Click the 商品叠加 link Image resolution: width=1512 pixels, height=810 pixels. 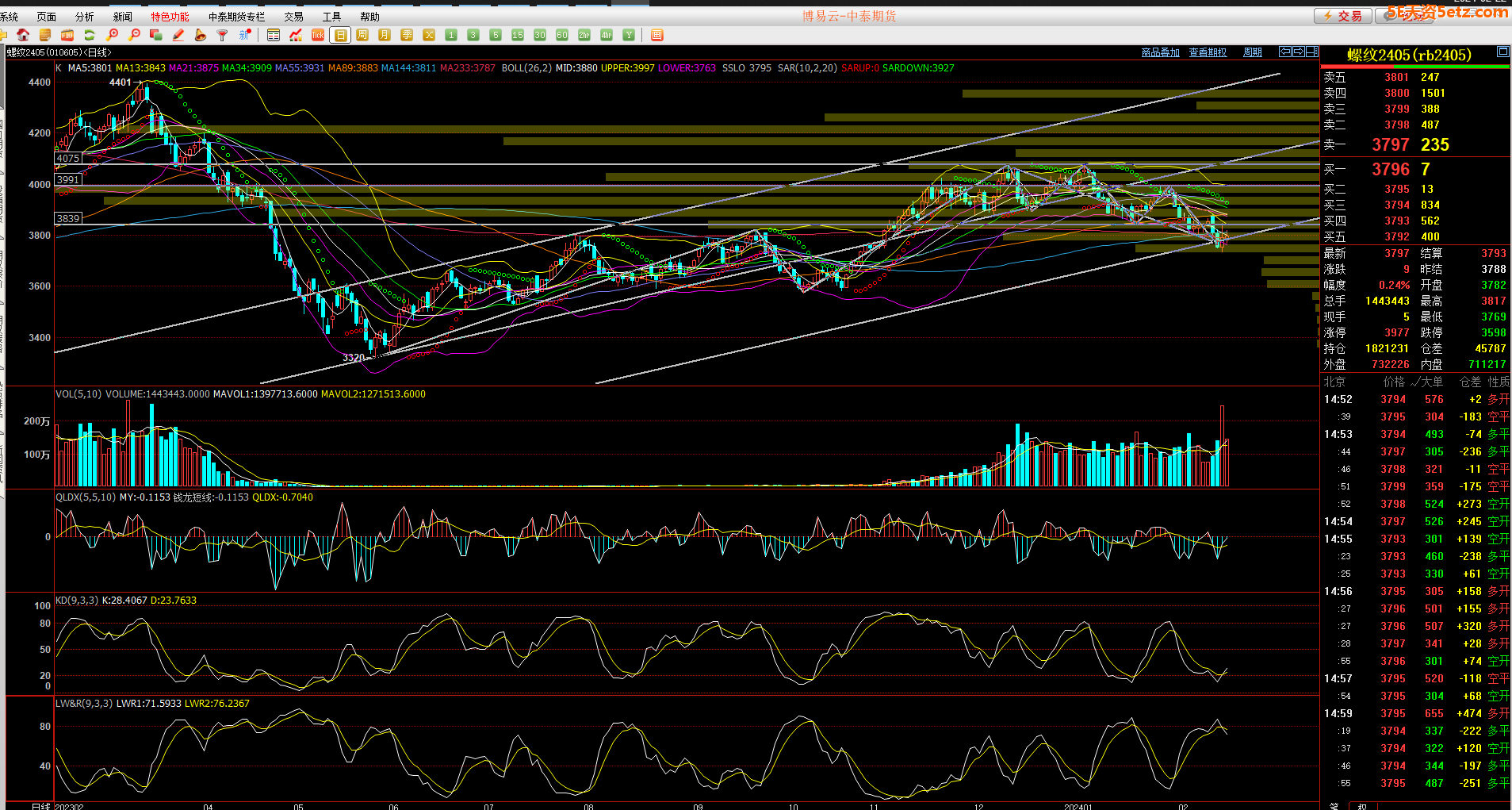1160,52
